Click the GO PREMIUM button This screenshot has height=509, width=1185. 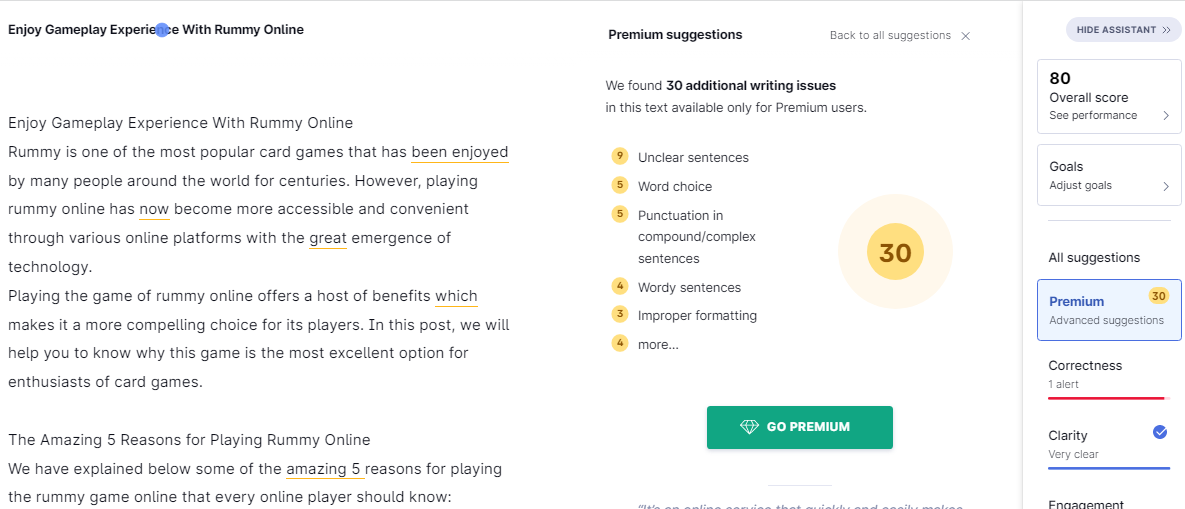point(800,427)
